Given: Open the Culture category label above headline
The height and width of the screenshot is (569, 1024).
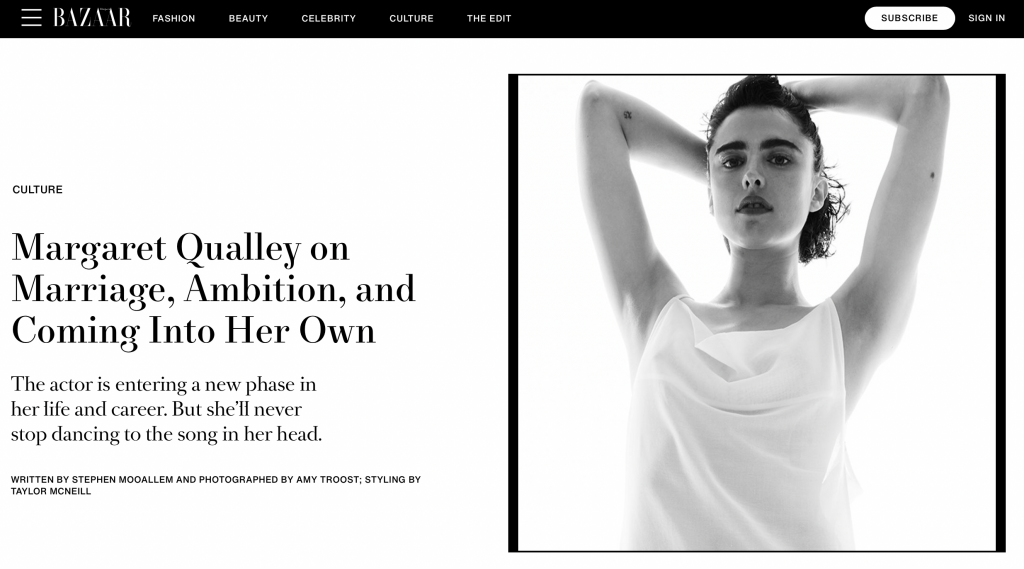Looking at the screenshot, I should pyautogui.click(x=37, y=189).
